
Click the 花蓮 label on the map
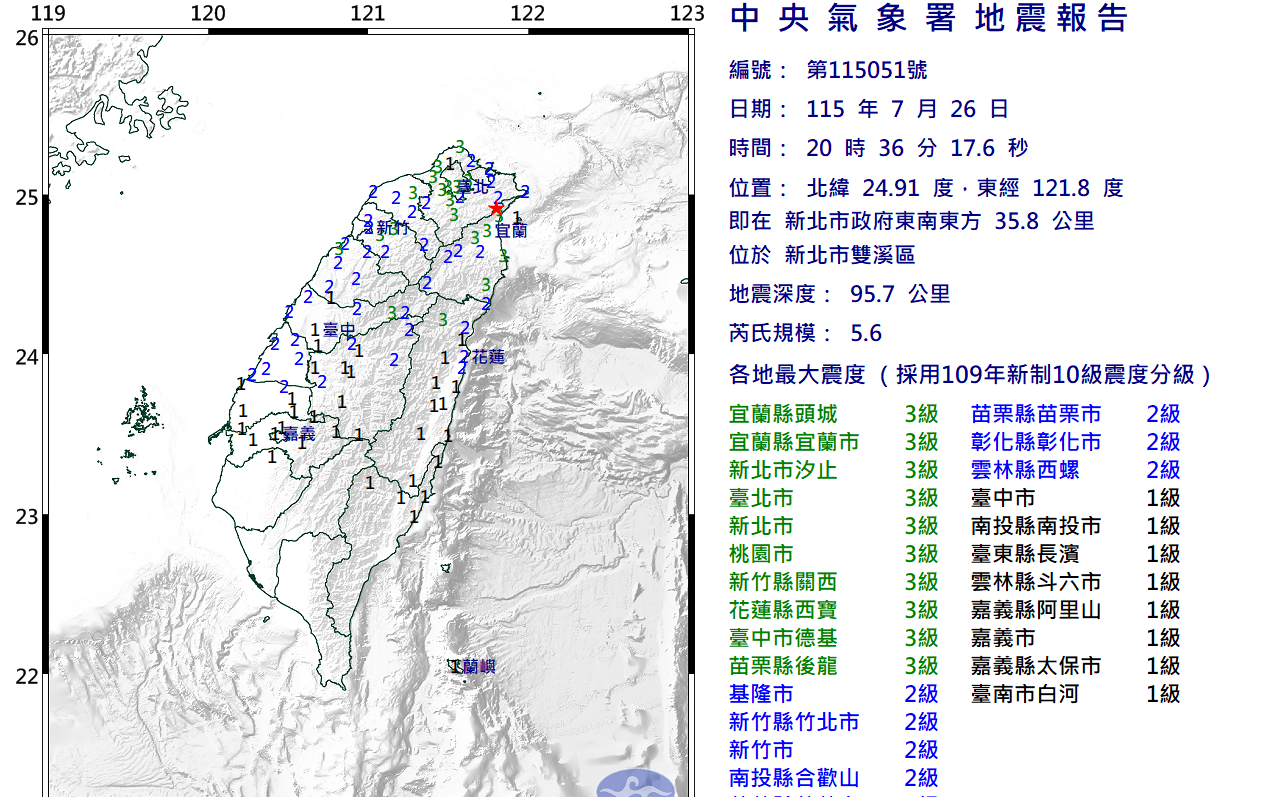tap(488, 356)
